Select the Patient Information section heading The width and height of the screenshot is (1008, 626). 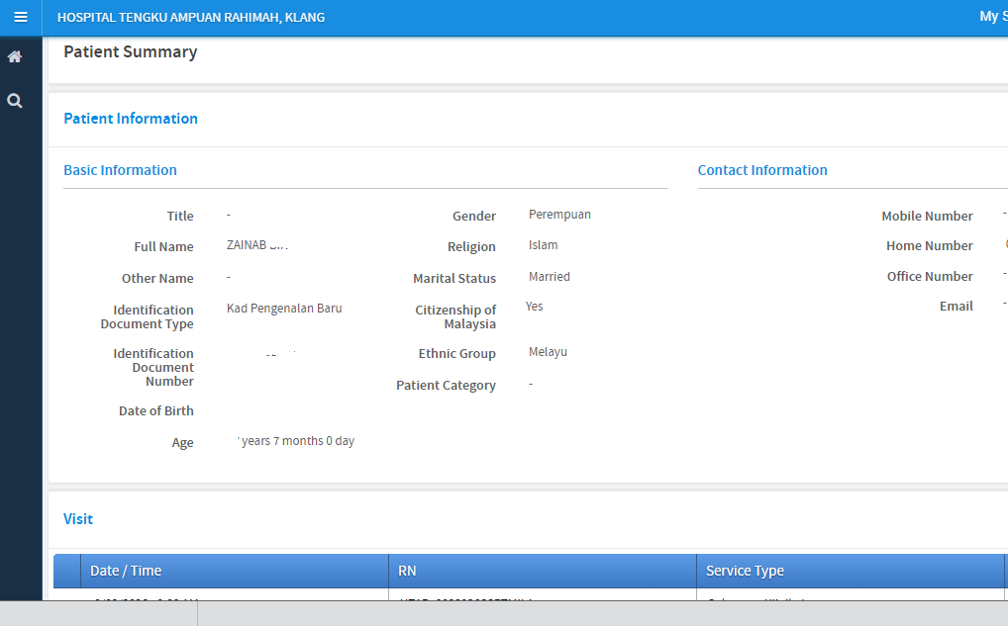[130, 118]
